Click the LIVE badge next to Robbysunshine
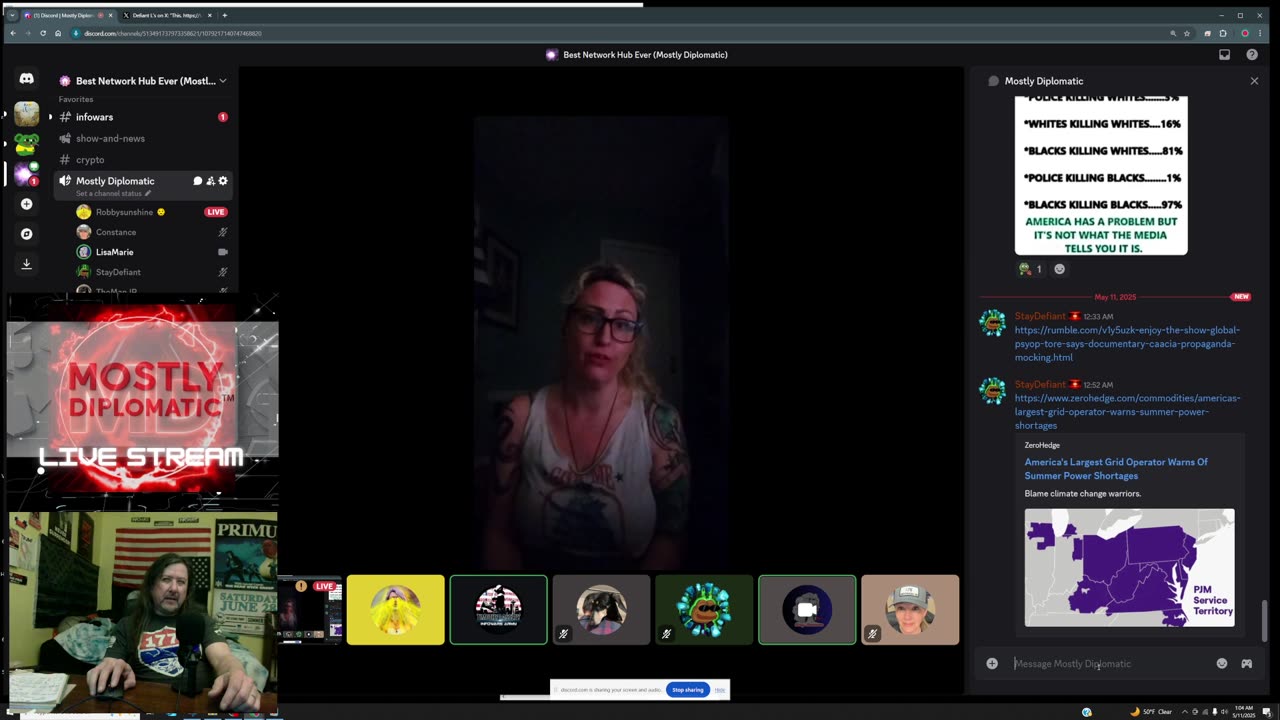Viewport: 1280px width, 720px height. [215, 212]
